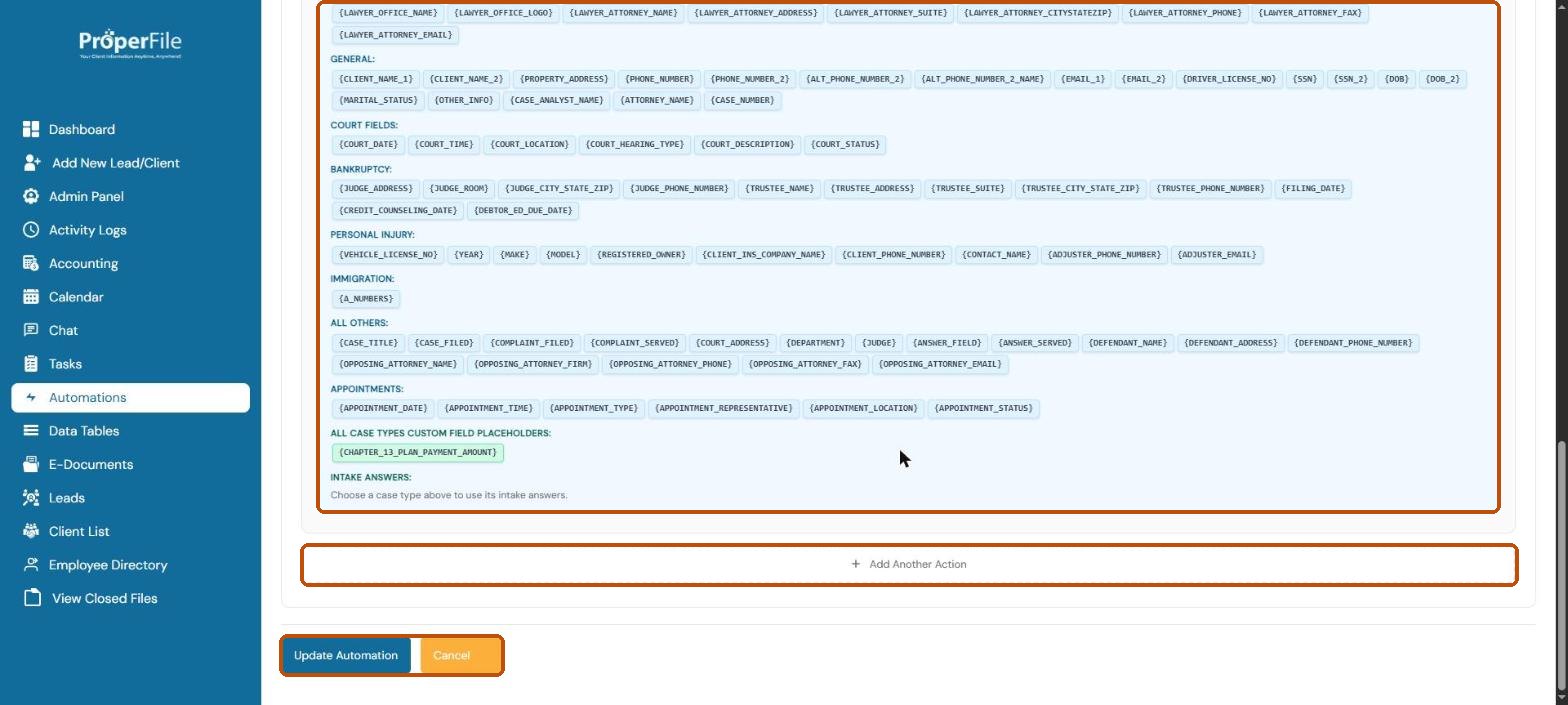Insert the {APPOINTMENT_STATUS} placeholder

[983, 409]
